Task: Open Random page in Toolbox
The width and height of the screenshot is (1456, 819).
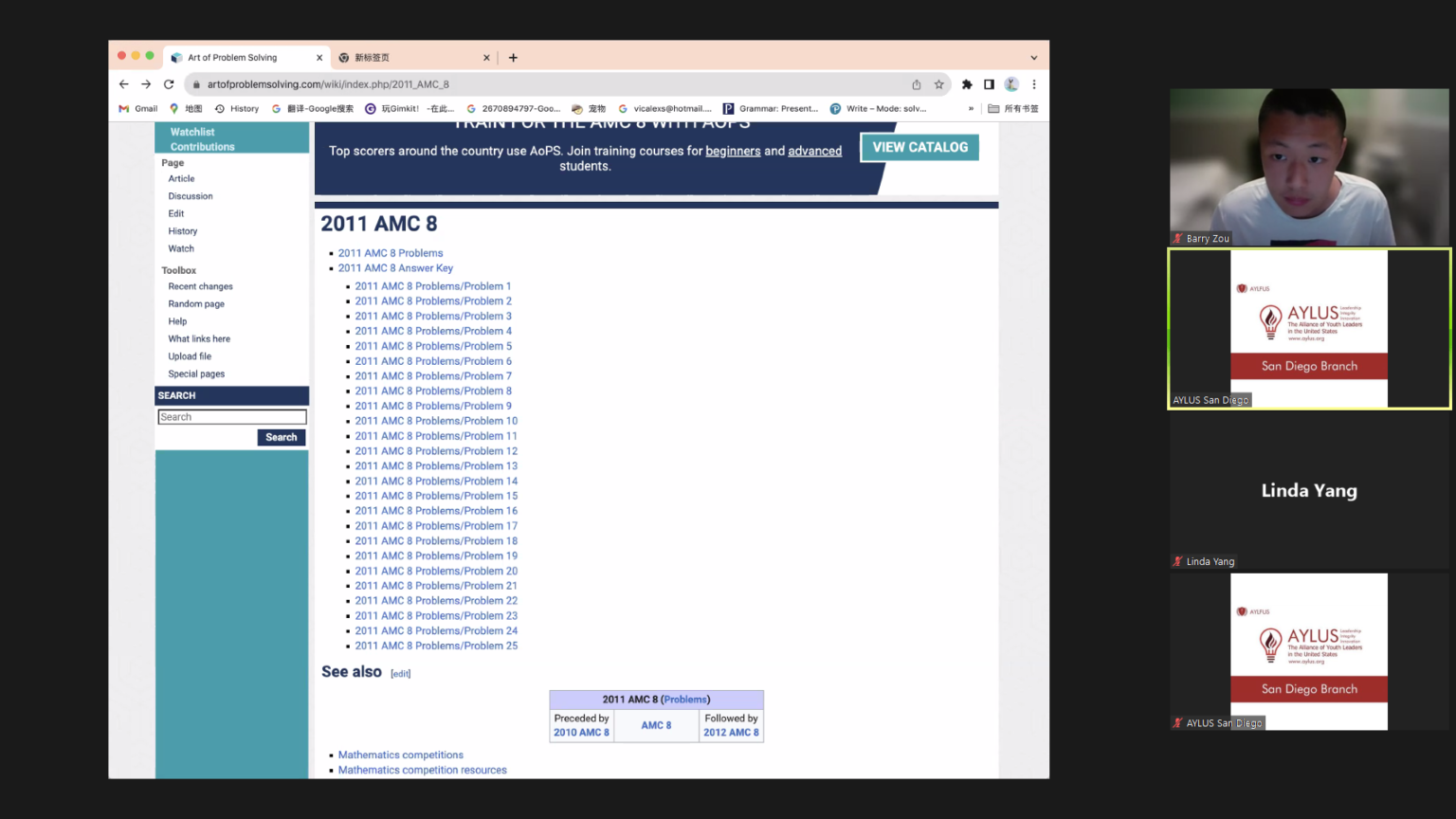Action: [x=196, y=304]
